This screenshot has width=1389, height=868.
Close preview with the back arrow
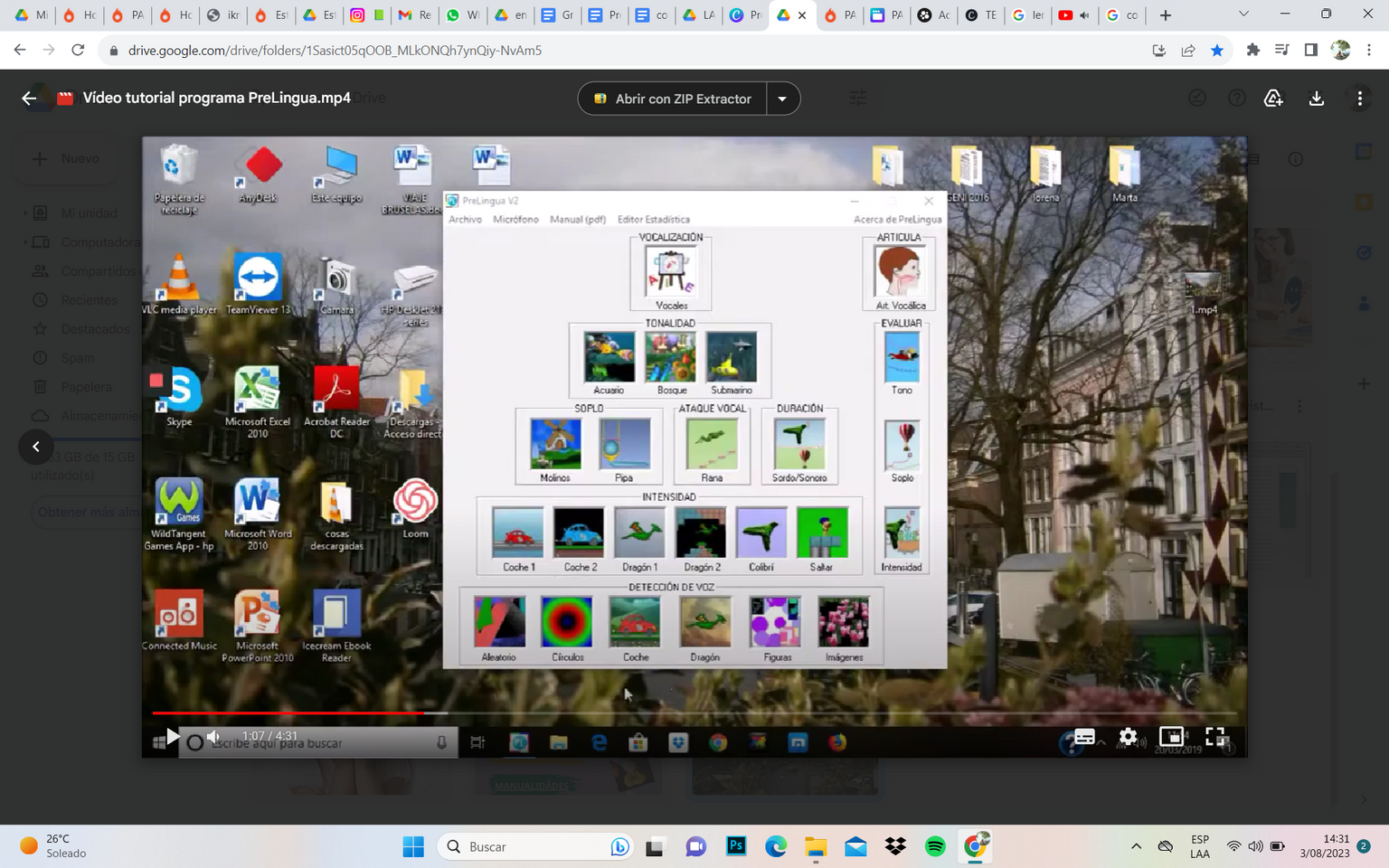coord(29,99)
